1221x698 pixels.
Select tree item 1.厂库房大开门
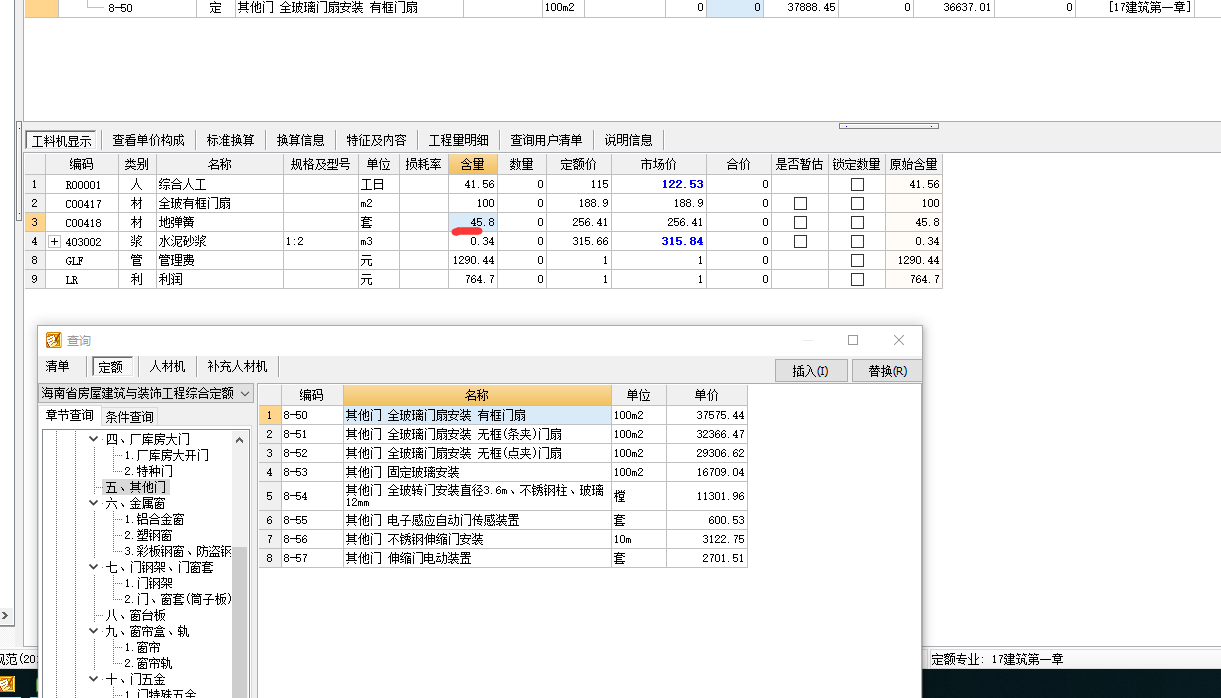[166, 455]
